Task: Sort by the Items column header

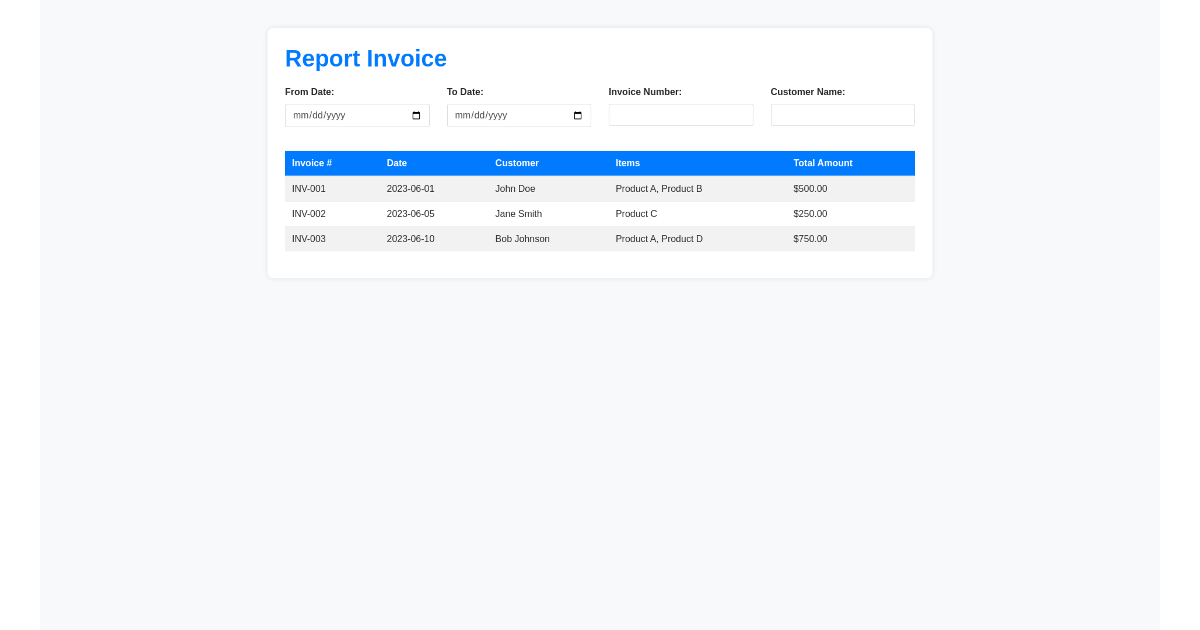Action: pyautogui.click(x=627, y=163)
